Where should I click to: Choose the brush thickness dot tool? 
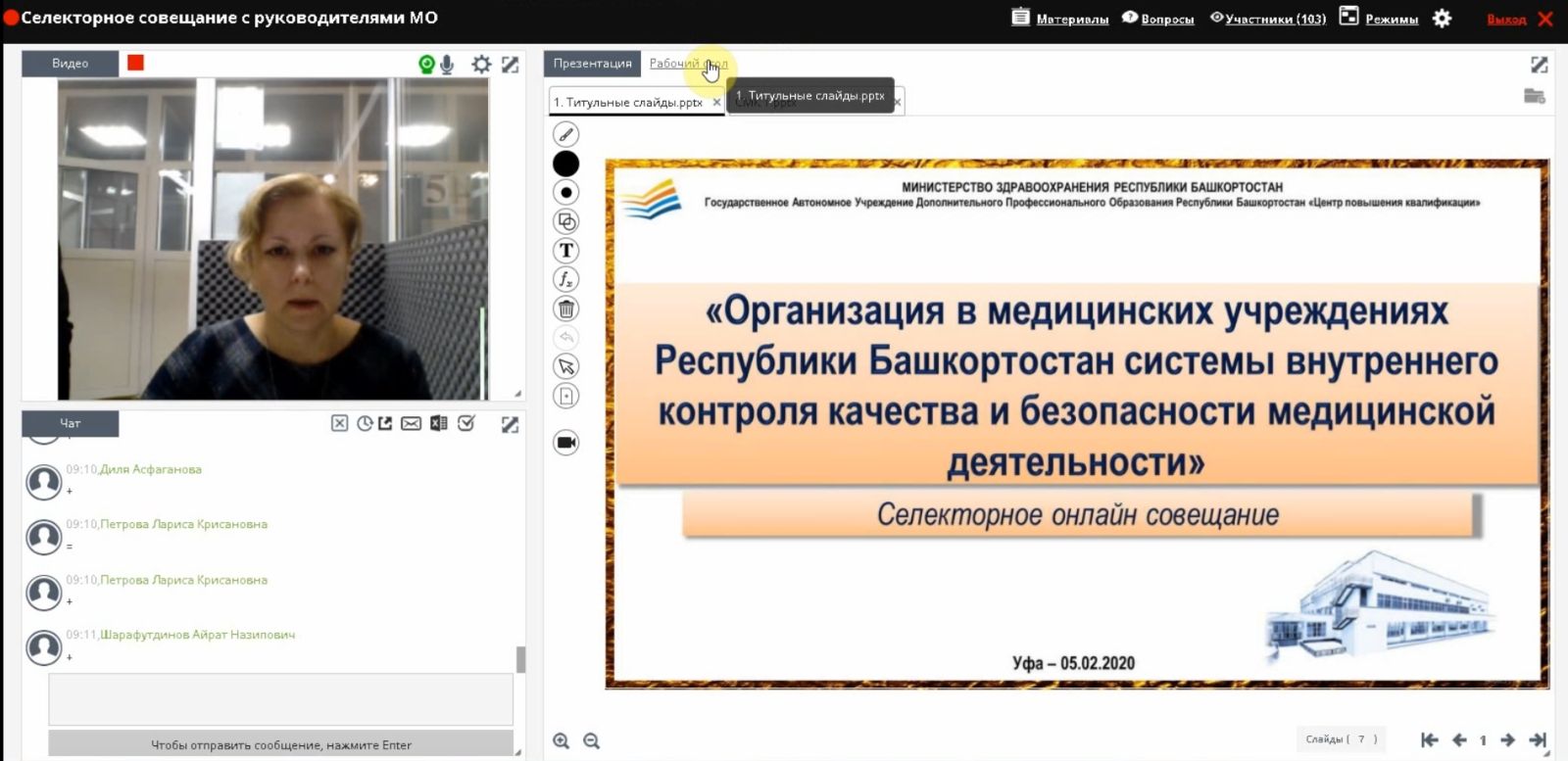pos(565,192)
